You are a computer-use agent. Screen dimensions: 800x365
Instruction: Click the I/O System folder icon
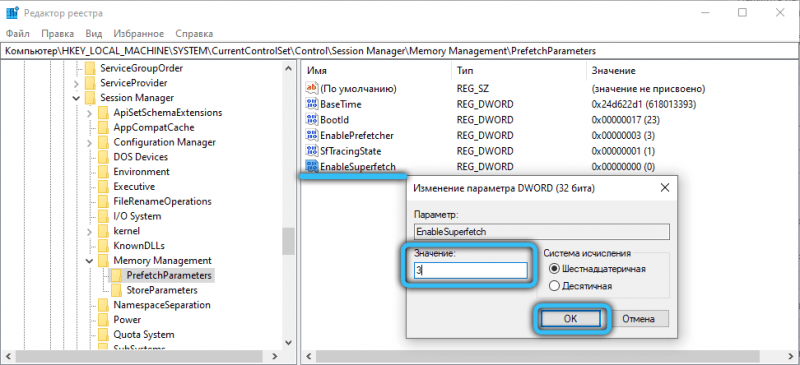(x=104, y=216)
